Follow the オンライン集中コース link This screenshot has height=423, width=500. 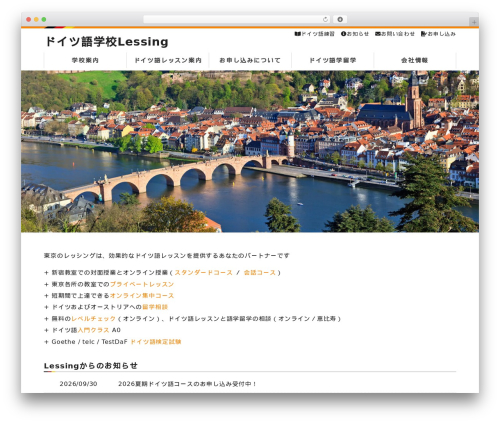pyautogui.click(x=142, y=296)
